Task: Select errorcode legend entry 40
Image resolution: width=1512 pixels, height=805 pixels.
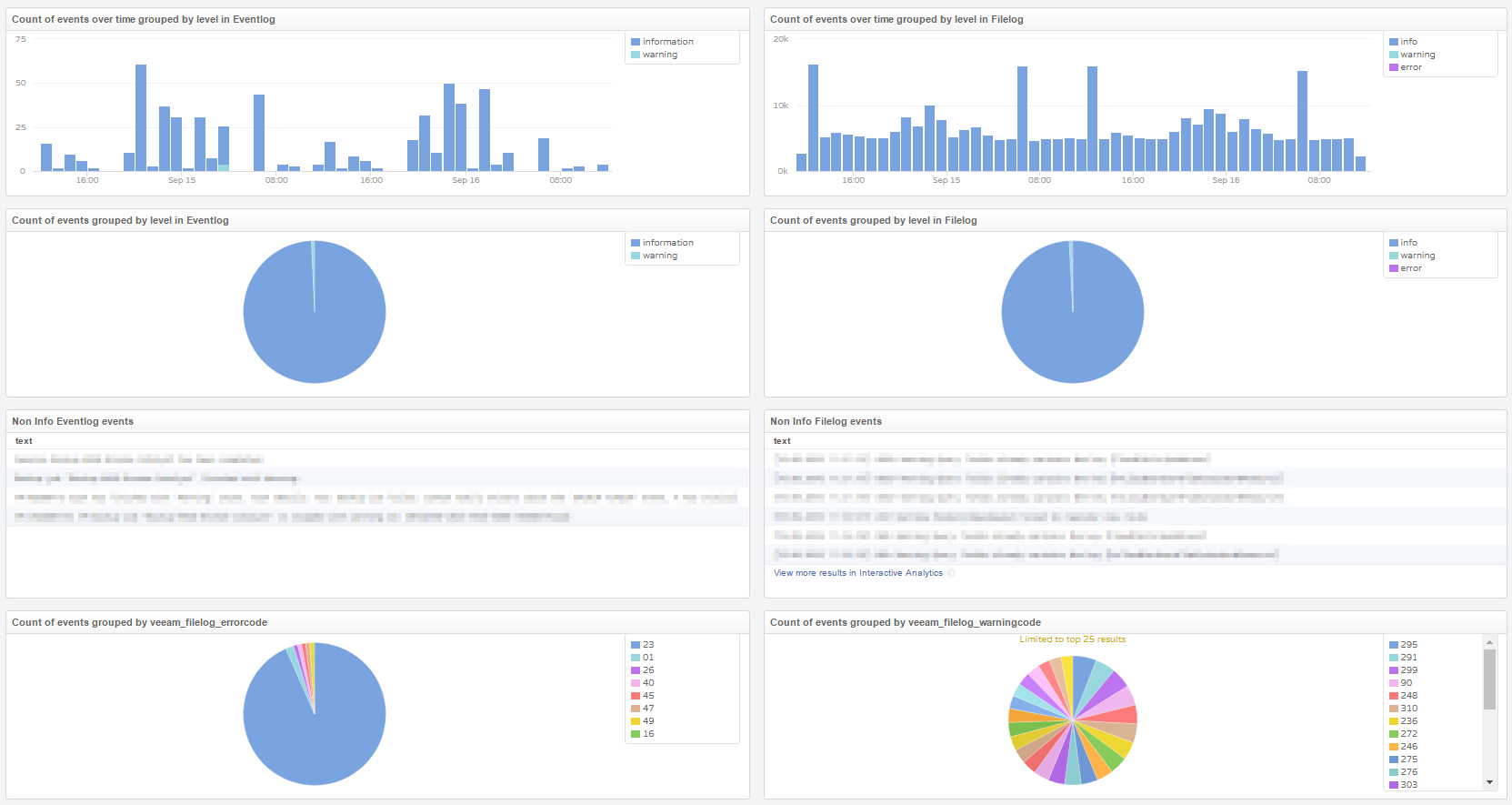Action: tap(643, 683)
